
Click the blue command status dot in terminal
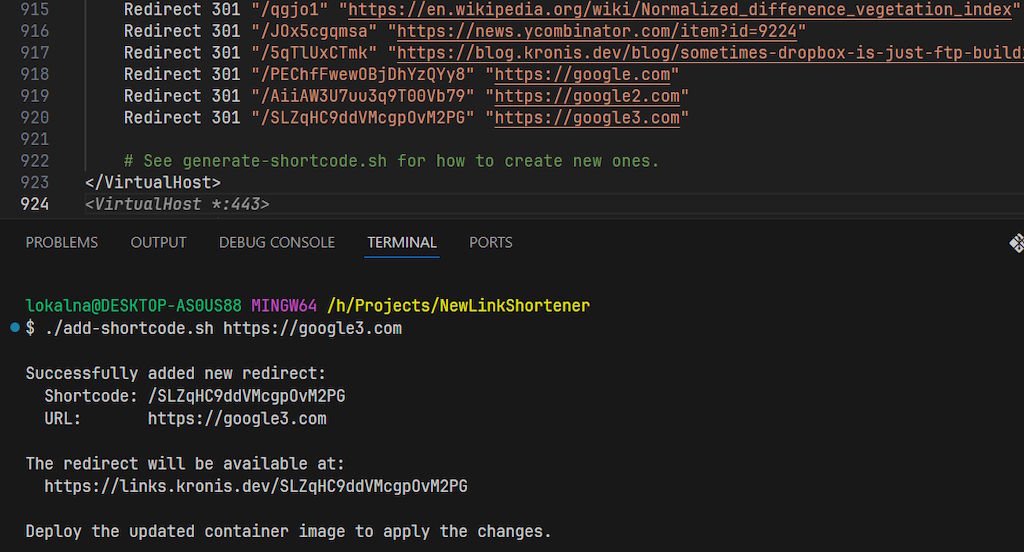tap(15, 328)
